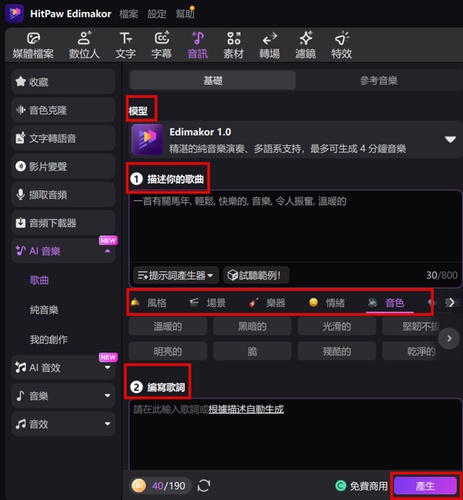Image resolution: width=463 pixels, height=500 pixels.
Task: Click the 免費商用 free commercial badge
Action: coord(361,486)
